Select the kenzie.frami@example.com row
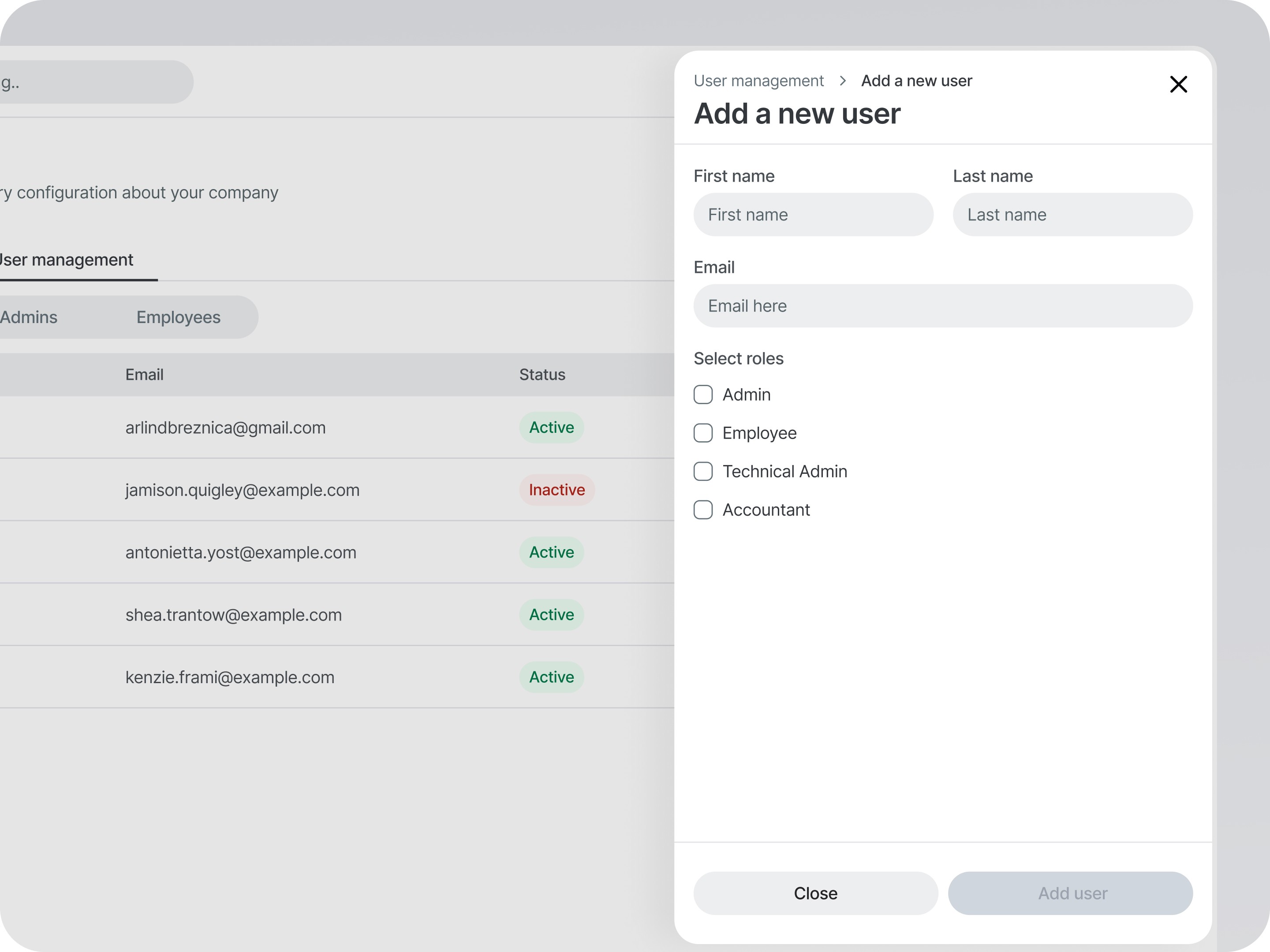The height and width of the screenshot is (952, 1270). coord(230,677)
